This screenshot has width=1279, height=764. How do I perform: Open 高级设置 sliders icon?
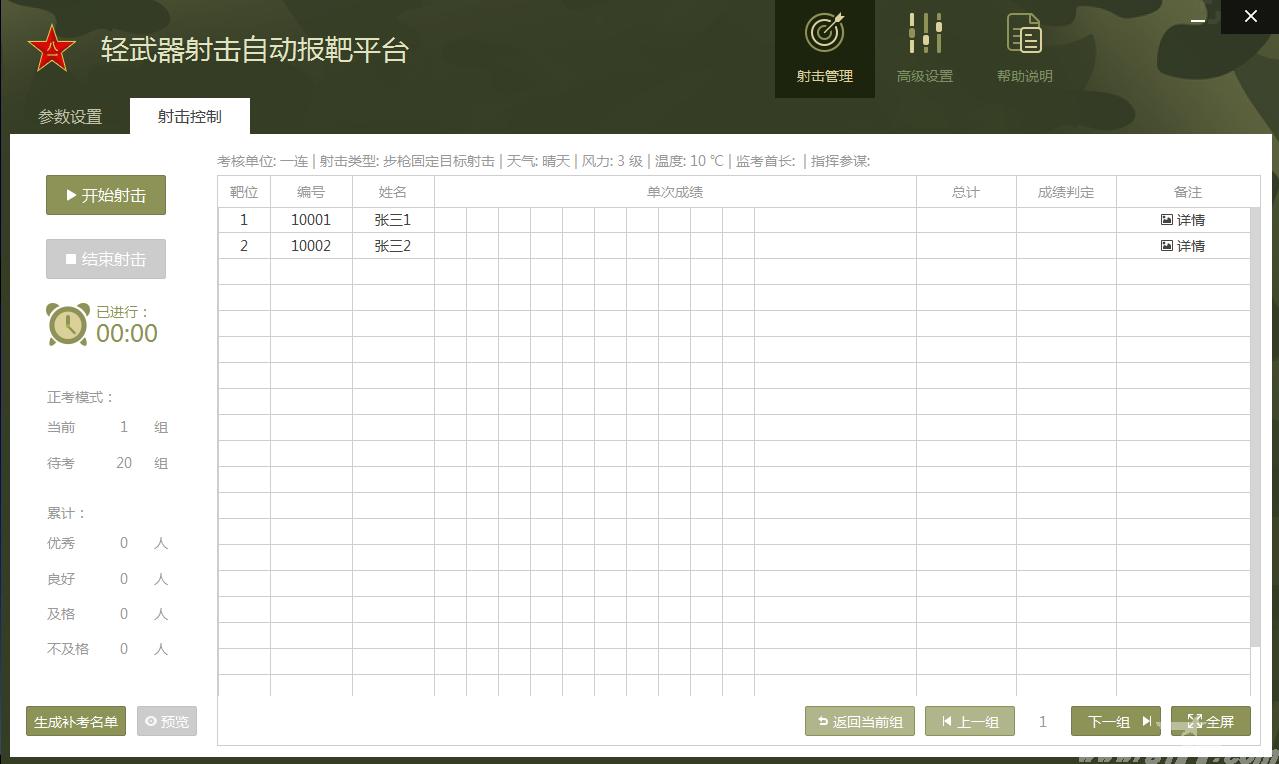[x=924, y=34]
